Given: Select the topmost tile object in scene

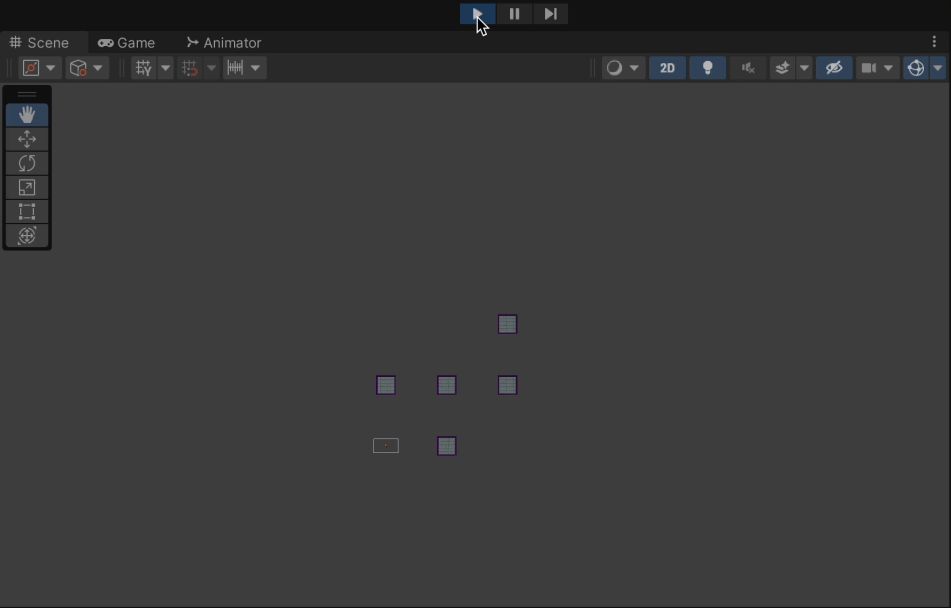Looking at the screenshot, I should (x=507, y=324).
